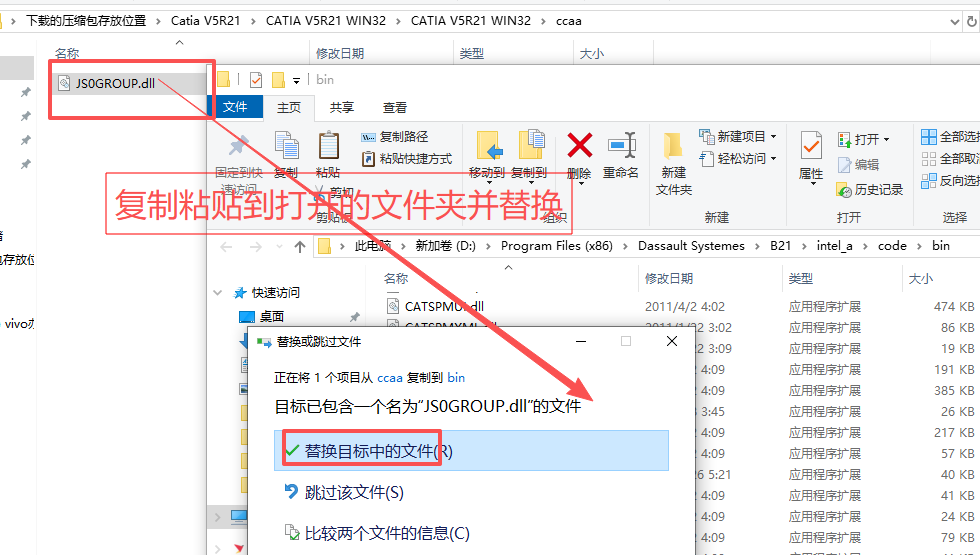Close the Replace or Skip Files dialog
This screenshot has height=555, width=980.
pos(672,341)
